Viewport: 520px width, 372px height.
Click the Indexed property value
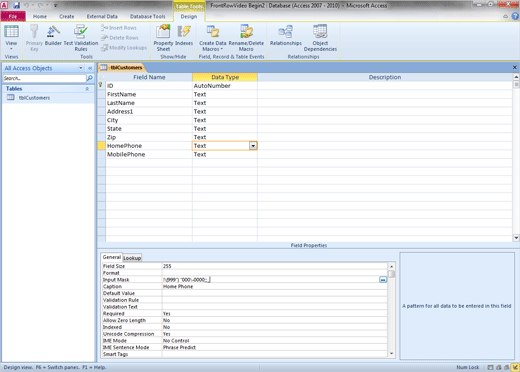coord(274,327)
